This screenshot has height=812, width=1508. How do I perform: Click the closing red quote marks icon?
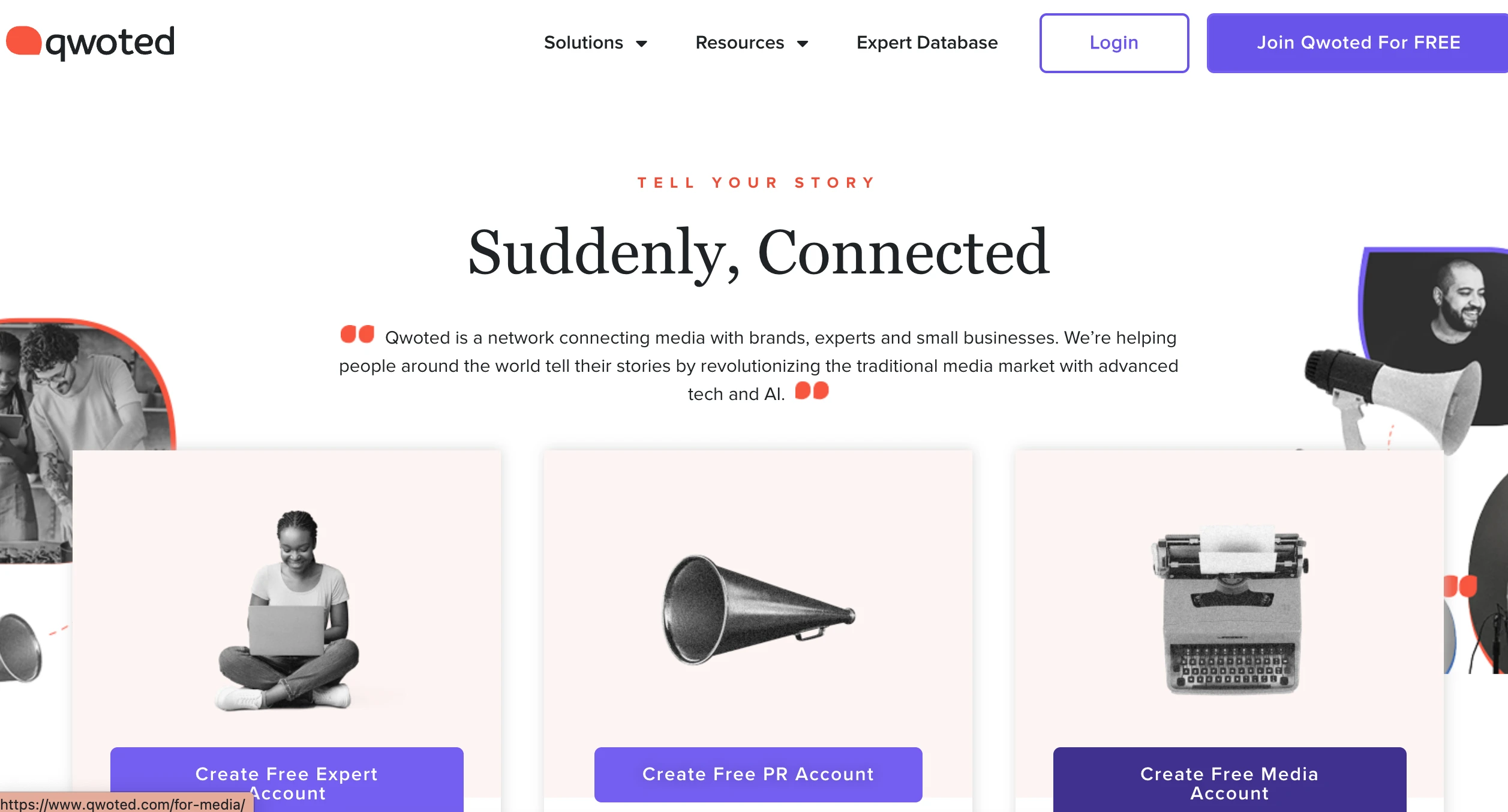pyautogui.click(x=812, y=390)
